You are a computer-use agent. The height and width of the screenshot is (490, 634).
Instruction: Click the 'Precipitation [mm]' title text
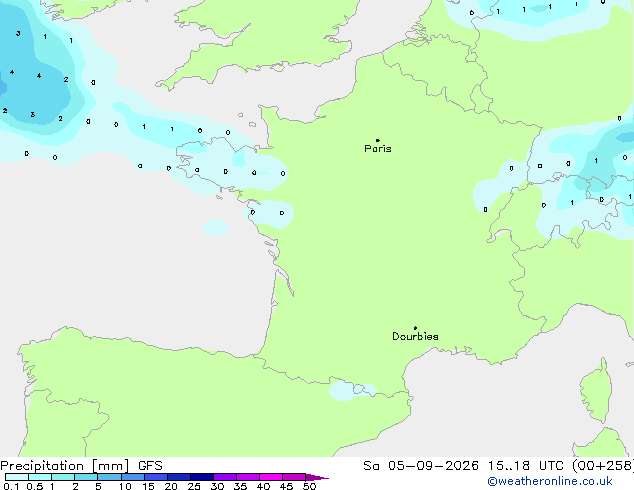[65, 466]
